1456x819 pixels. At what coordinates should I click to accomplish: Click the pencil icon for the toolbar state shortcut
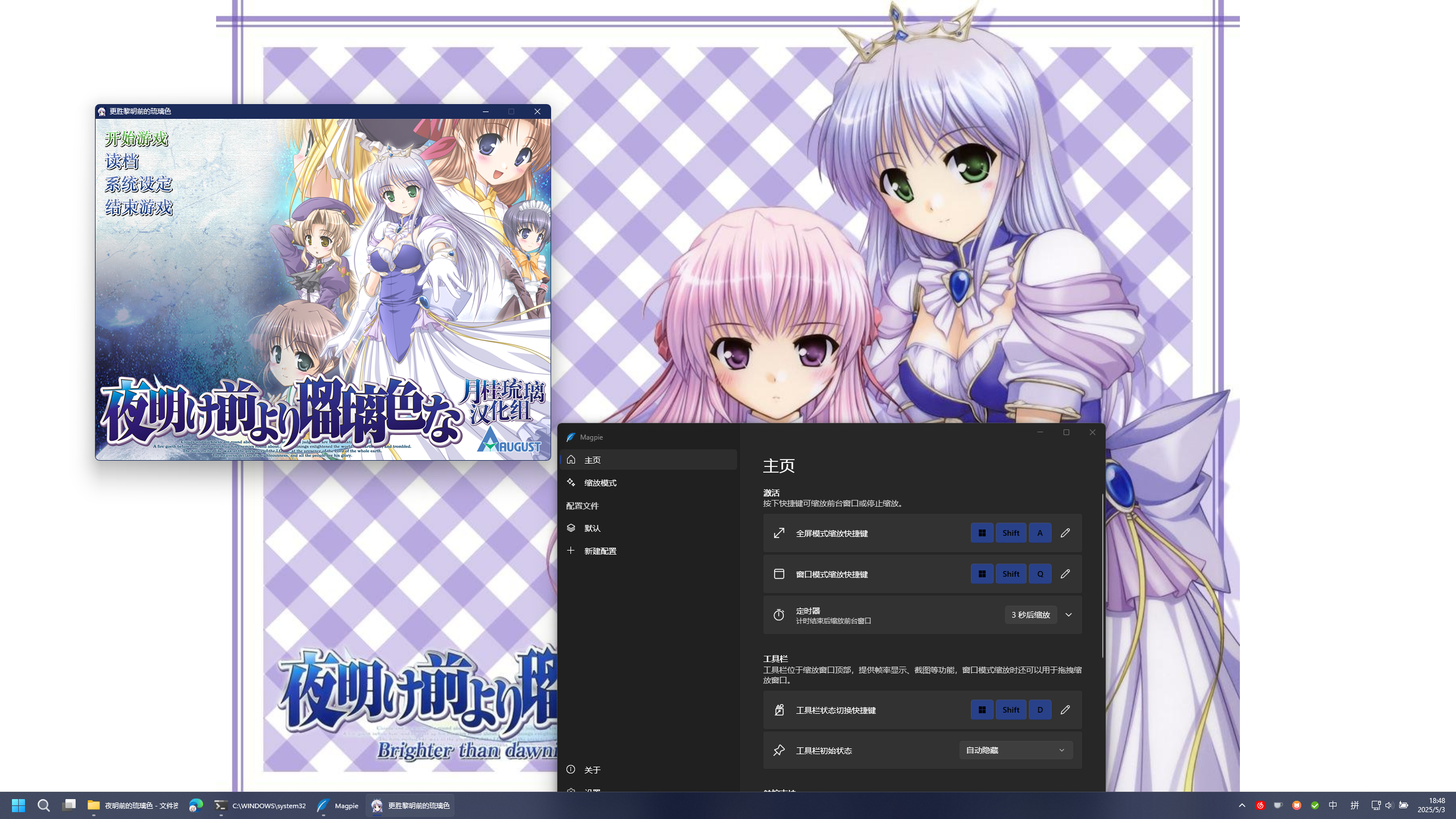pos(1065,710)
